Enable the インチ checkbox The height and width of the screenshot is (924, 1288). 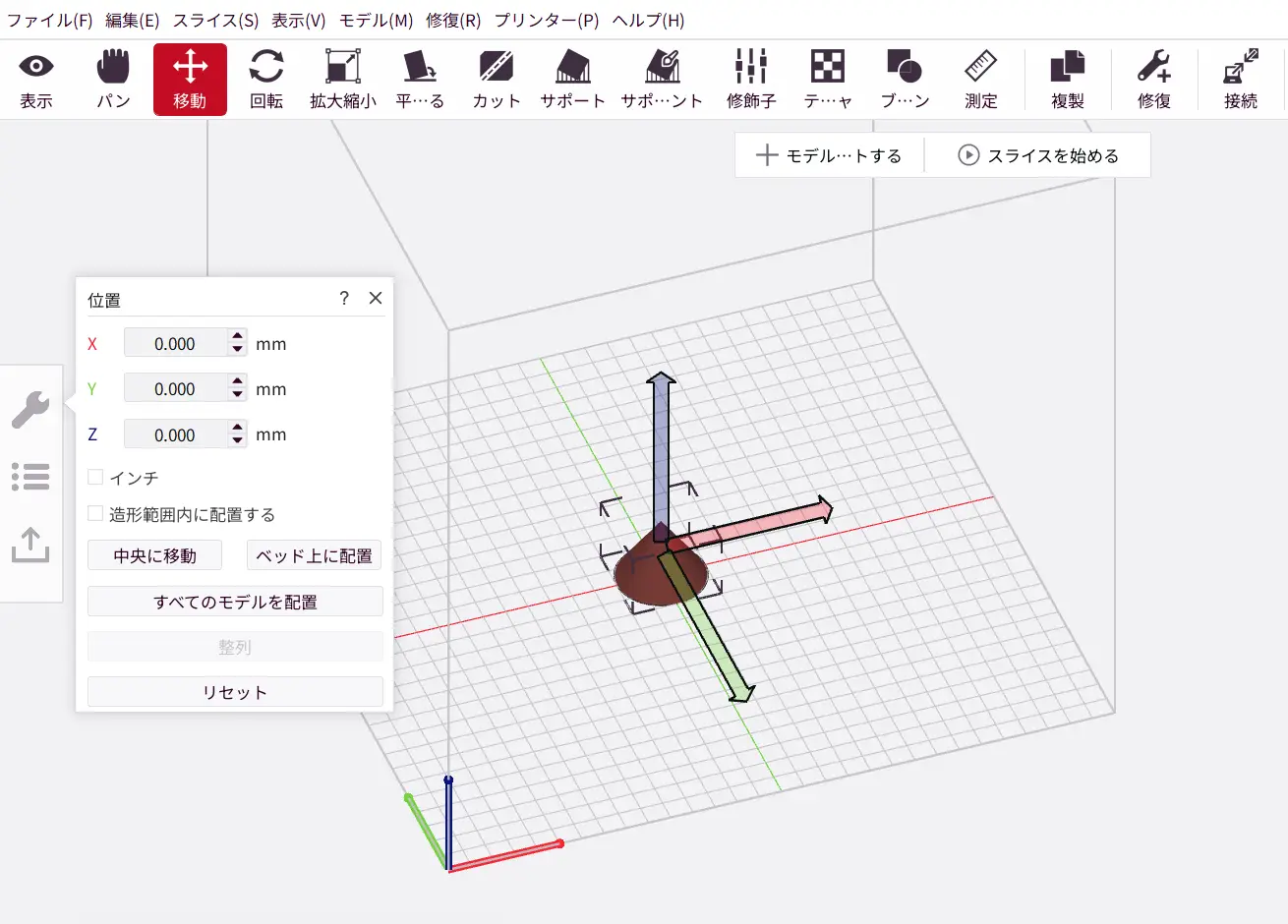[x=95, y=478]
